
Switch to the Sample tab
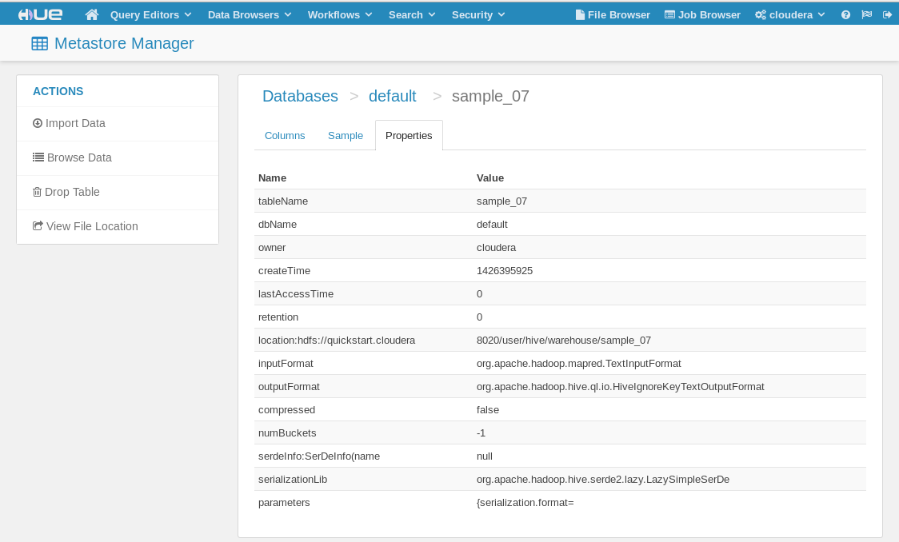tap(345, 135)
